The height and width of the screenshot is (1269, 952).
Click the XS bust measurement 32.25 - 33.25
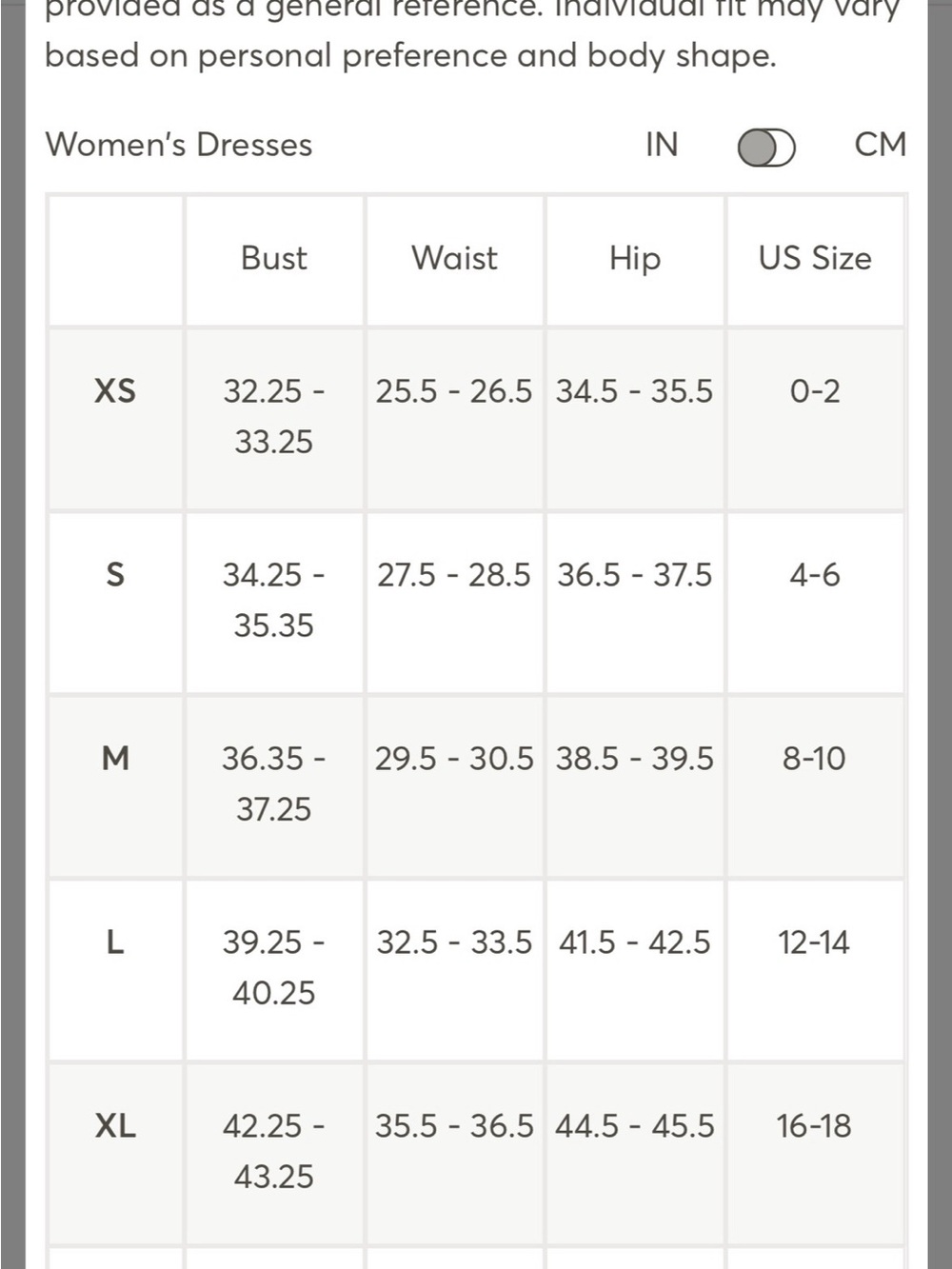tap(274, 416)
